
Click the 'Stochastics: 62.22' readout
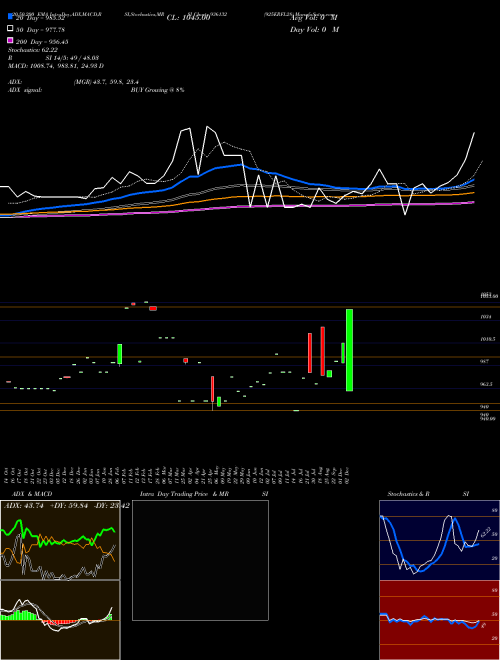tap(33, 50)
